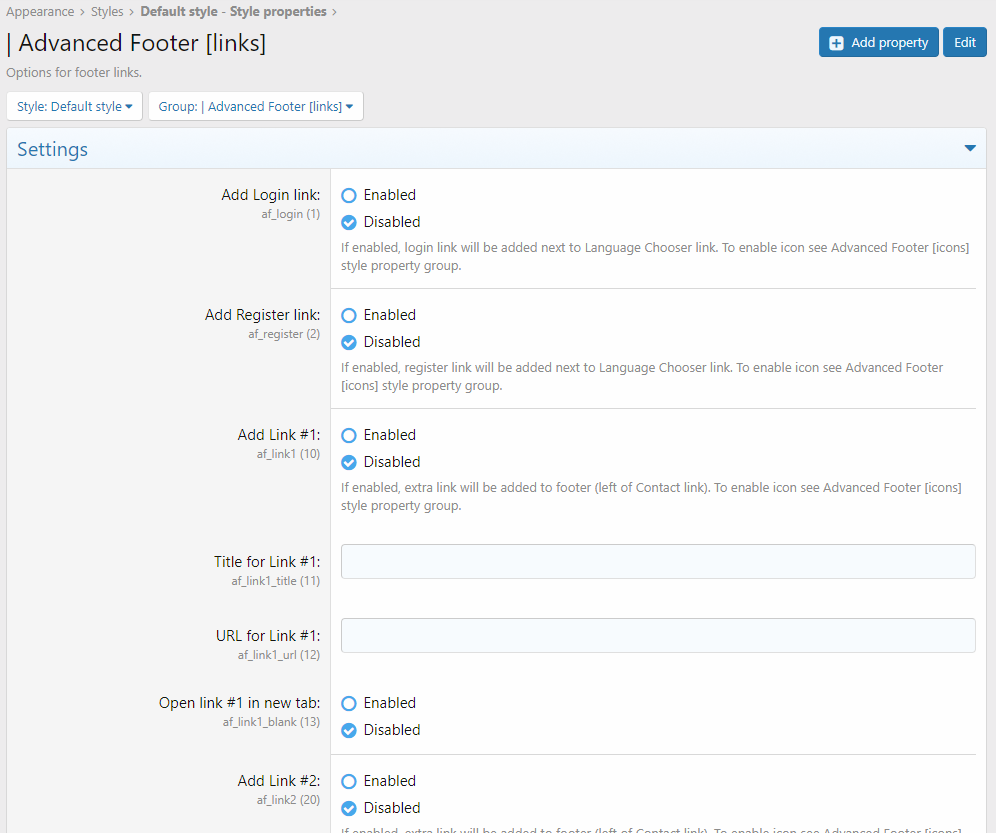Open Default style - Style properties breadcrumb
The width and height of the screenshot is (996, 833).
tap(233, 12)
